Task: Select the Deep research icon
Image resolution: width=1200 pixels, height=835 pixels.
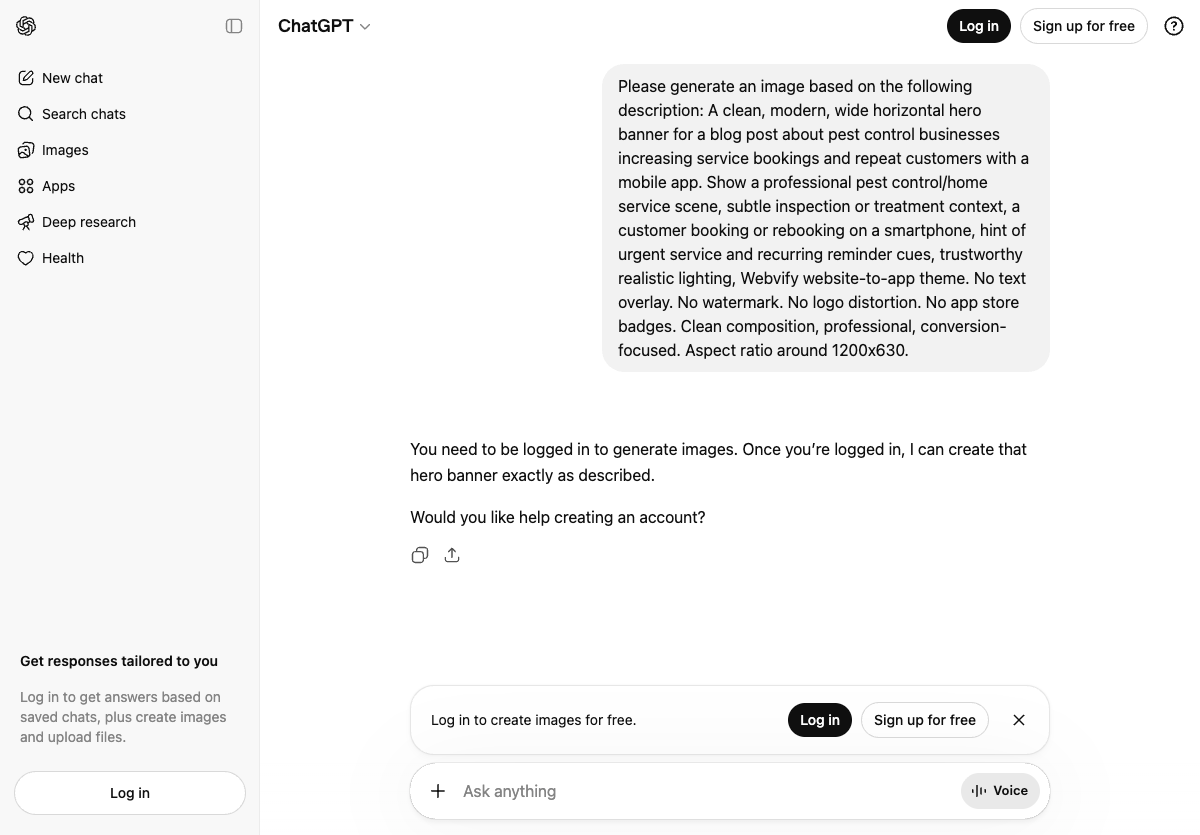Action: pyautogui.click(x=26, y=222)
